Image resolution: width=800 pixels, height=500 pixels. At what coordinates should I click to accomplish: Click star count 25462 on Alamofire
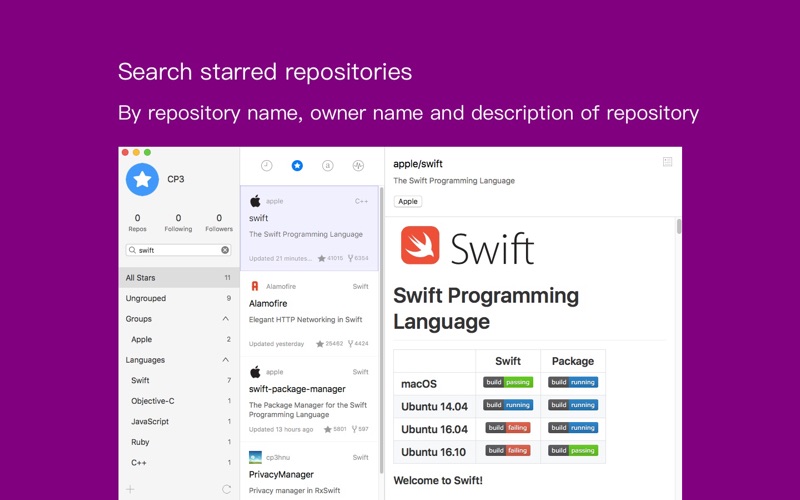click(329, 344)
